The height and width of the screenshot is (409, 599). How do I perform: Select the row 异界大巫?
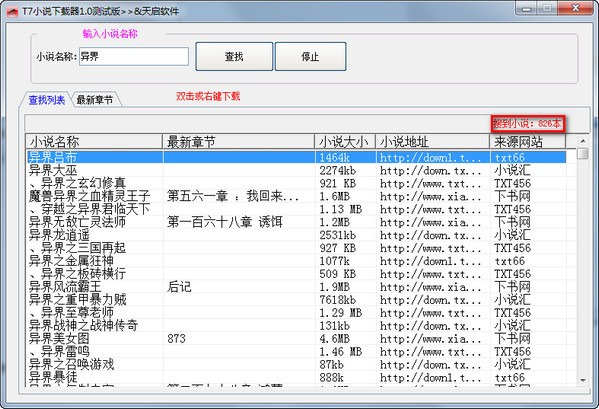tap(296, 170)
